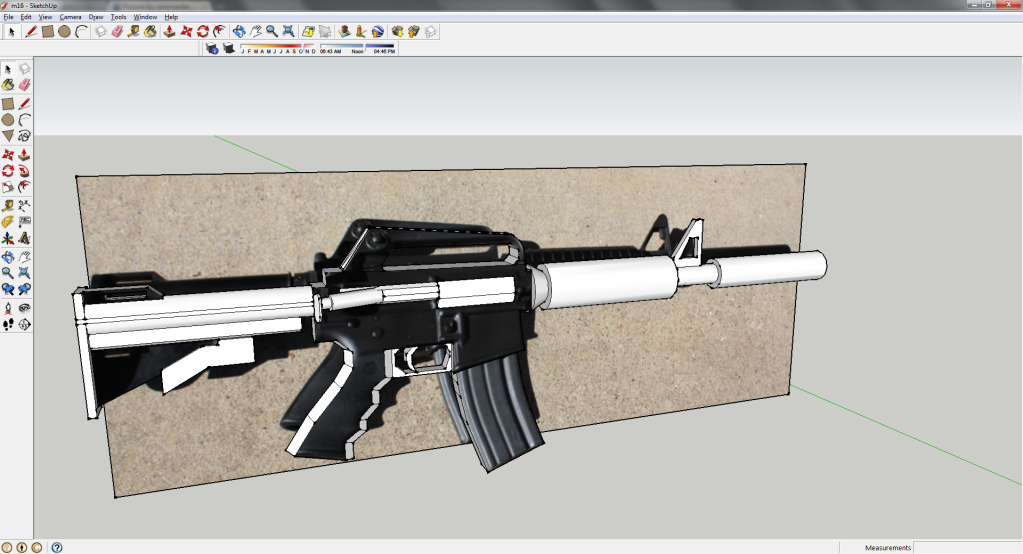Open the Draw menu
Image resolution: width=1023 pixels, height=554 pixels.
click(96, 17)
